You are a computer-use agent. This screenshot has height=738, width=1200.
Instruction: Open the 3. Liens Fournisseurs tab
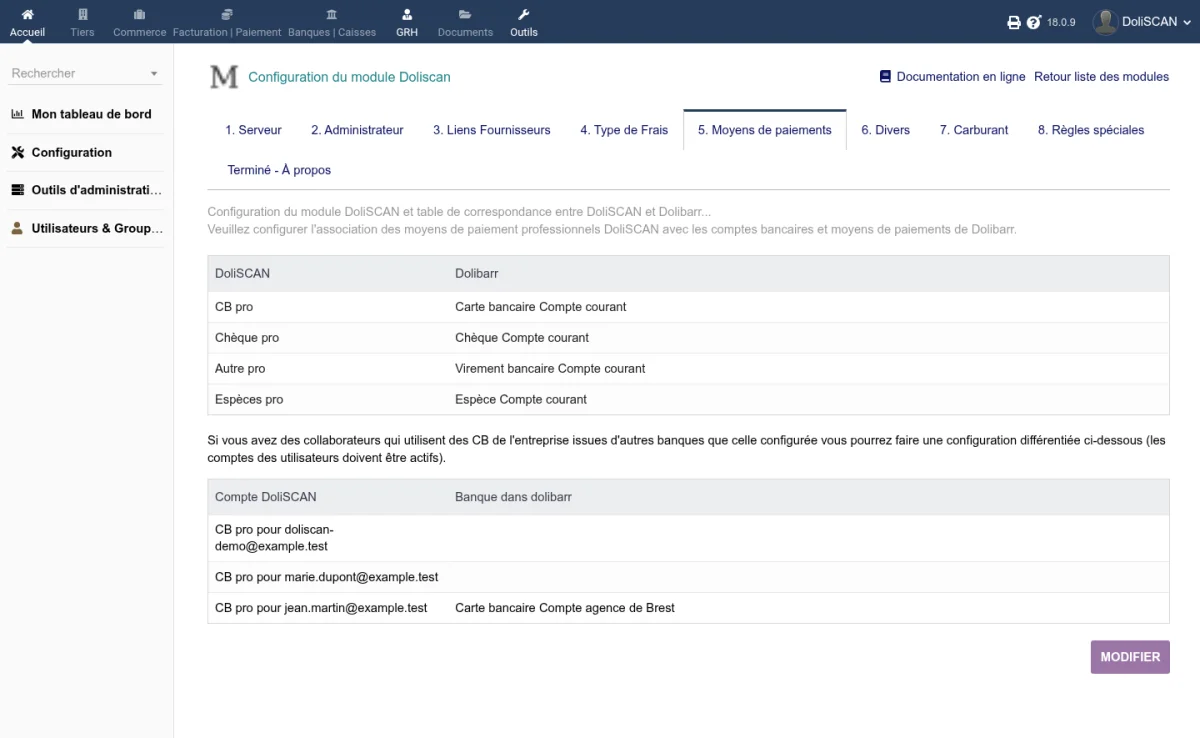tap(492, 130)
